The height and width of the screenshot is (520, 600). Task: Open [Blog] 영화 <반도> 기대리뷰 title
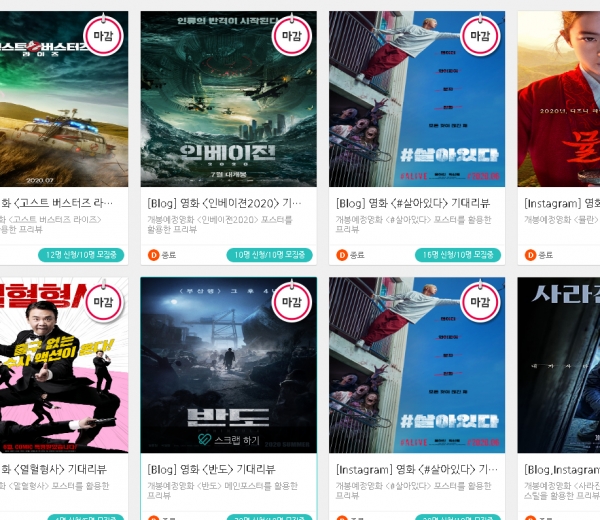[211, 469]
